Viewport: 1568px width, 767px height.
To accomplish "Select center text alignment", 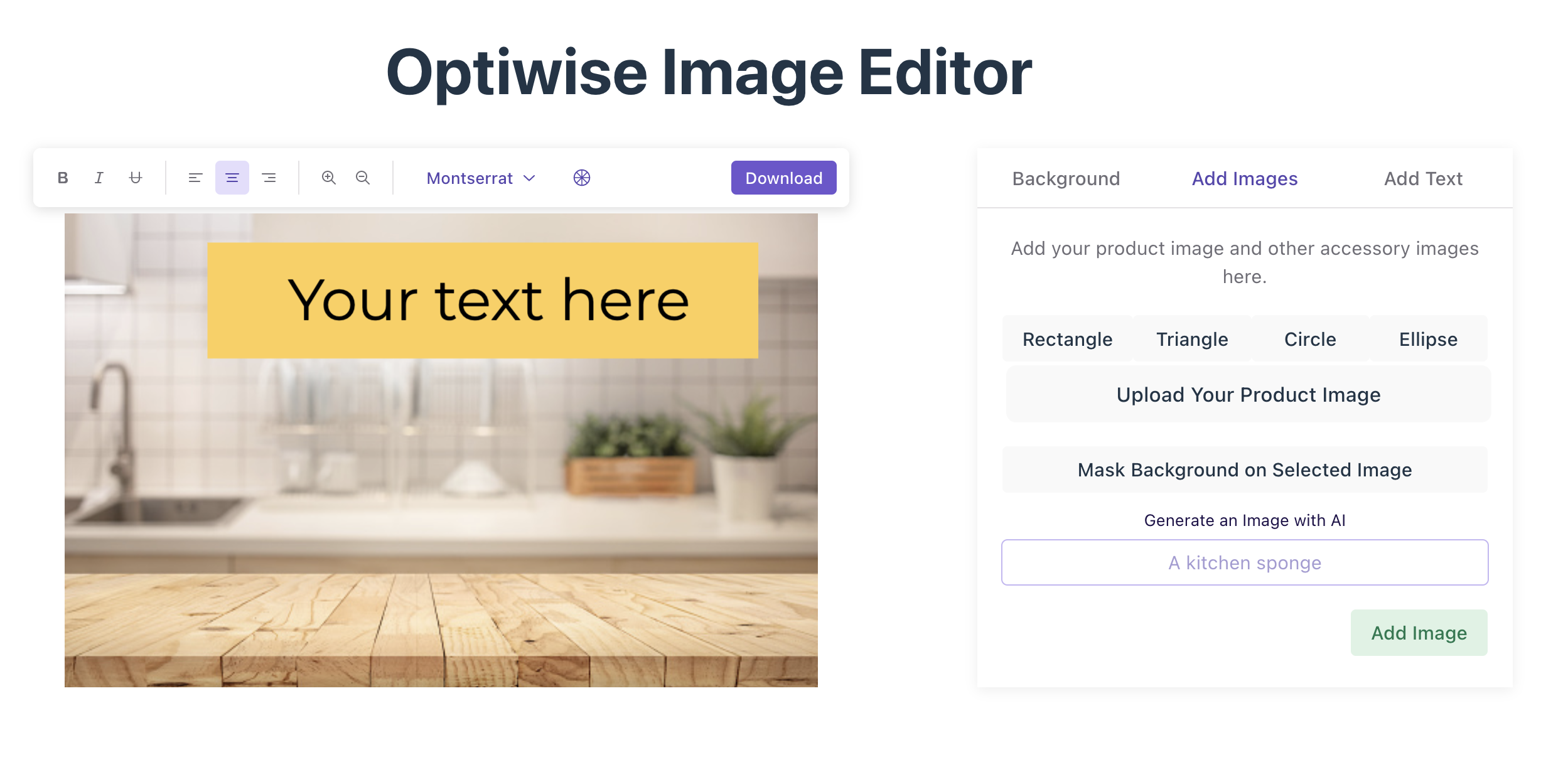I will coord(232,177).
